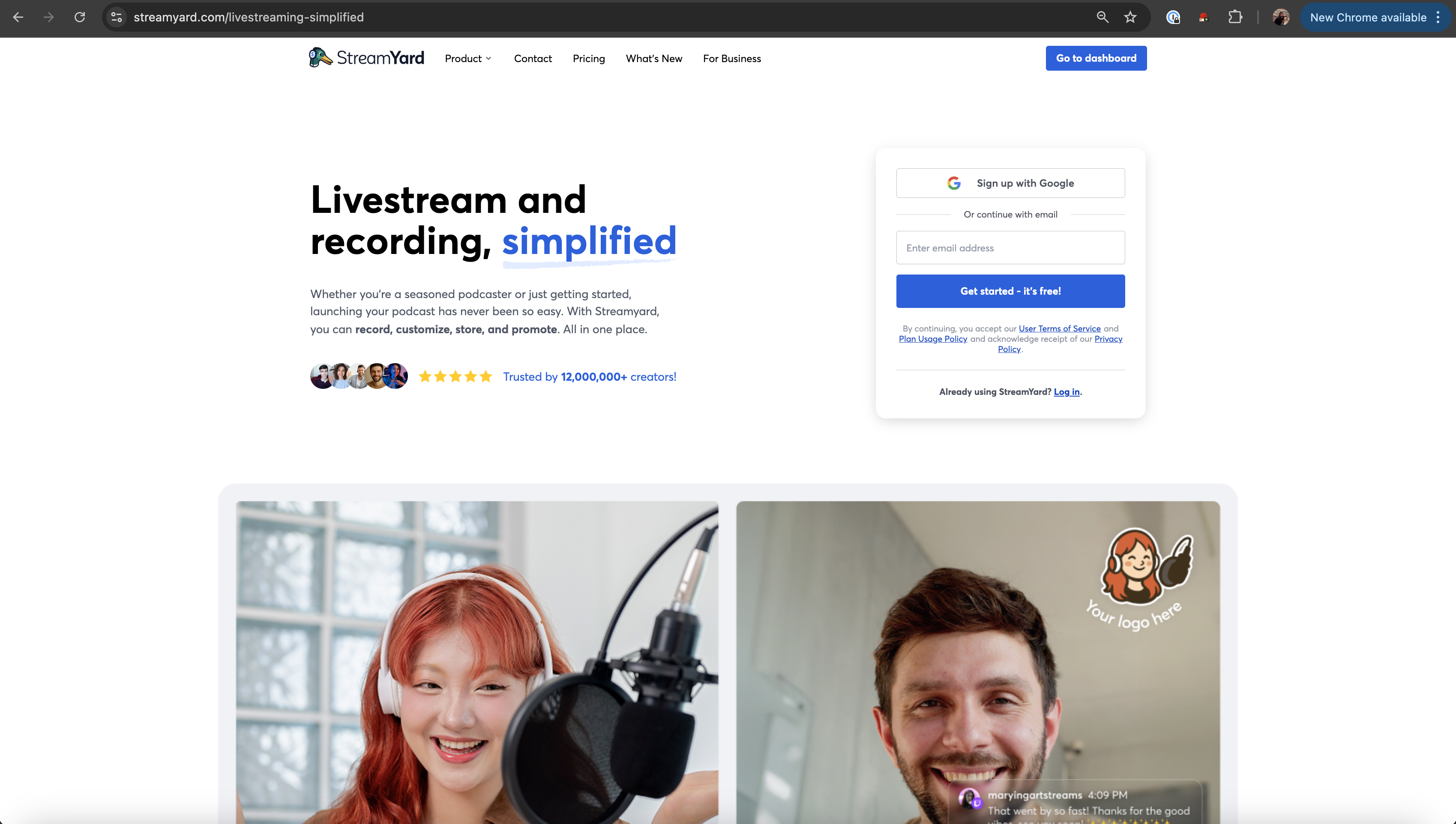This screenshot has width=1456, height=824.
Task: Open the Extensions puzzle piece menu
Action: tap(1235, 17)
